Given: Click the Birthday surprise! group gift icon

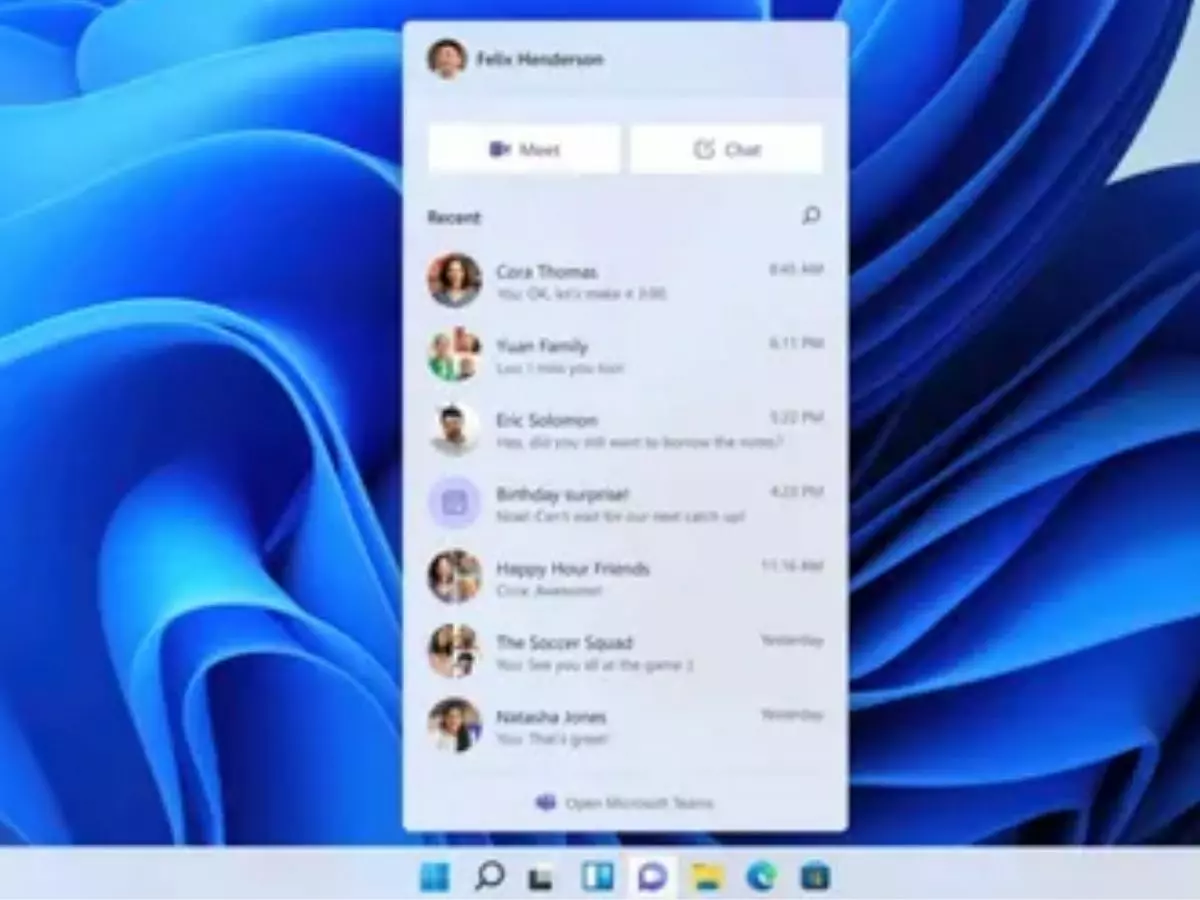Looking at the screenshot, I should 455,503.
